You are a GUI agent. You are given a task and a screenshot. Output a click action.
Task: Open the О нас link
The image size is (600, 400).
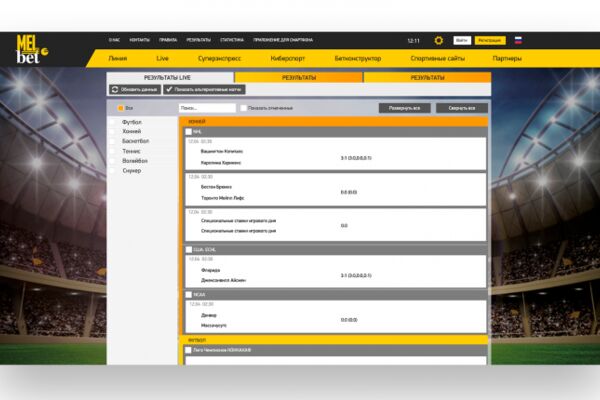114,40
